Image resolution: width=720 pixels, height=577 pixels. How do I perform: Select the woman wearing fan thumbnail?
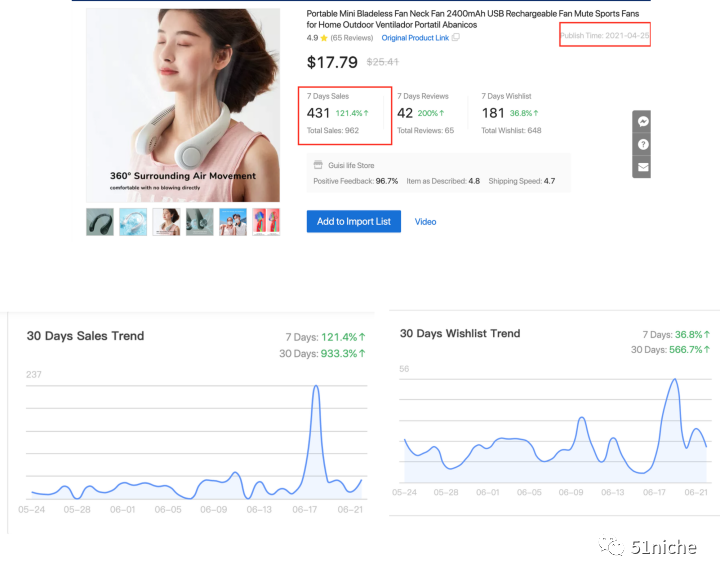[x=166, y=222]
